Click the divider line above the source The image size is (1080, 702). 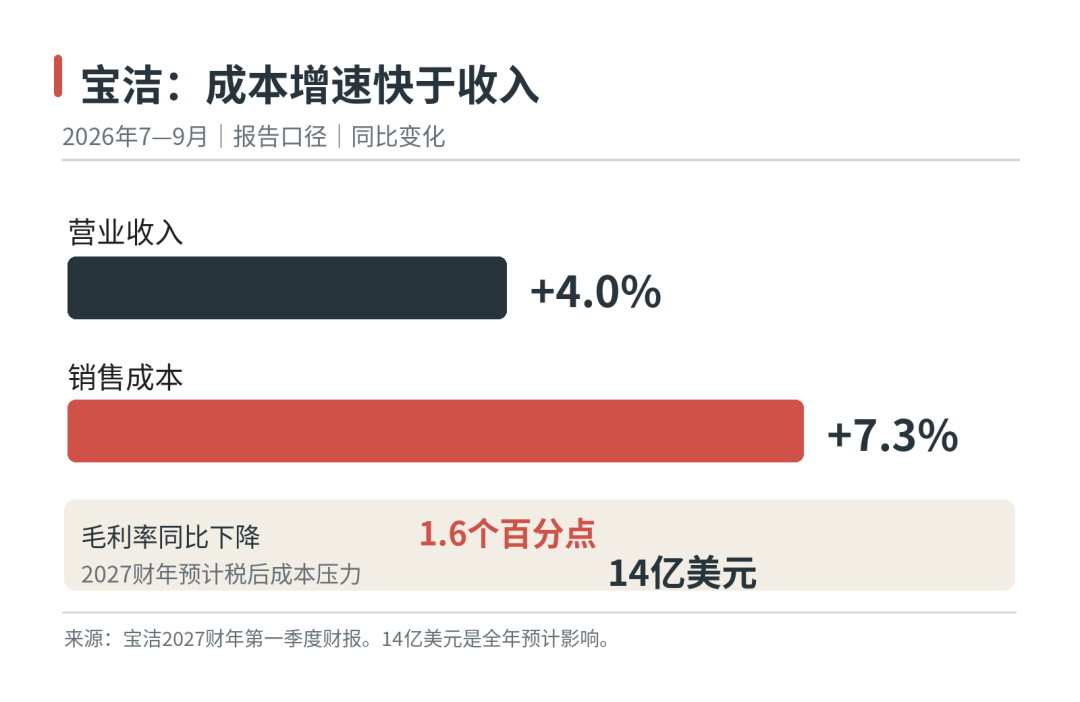coord(539,612)
